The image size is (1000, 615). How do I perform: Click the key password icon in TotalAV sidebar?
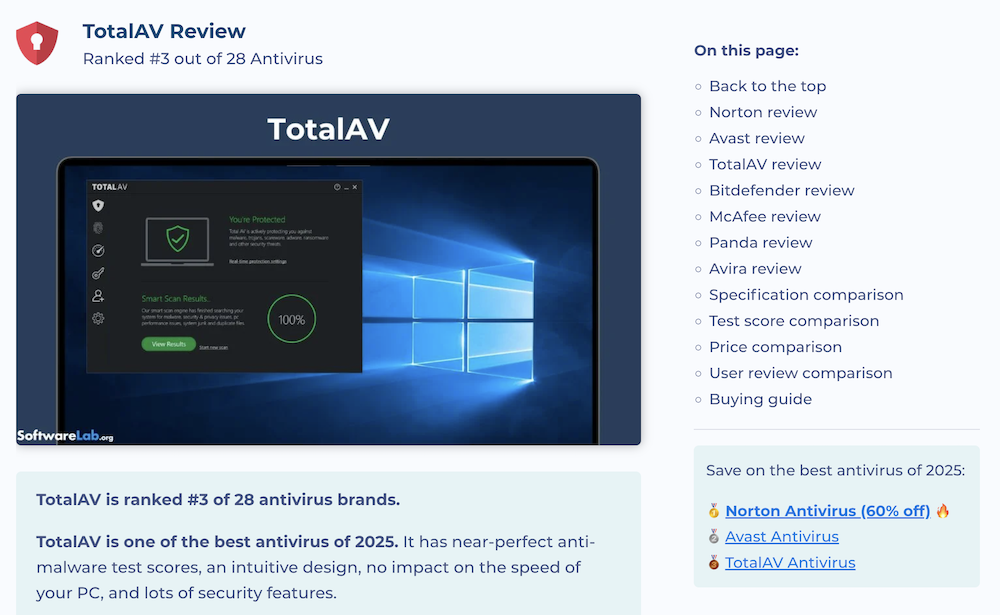coord(98,273)
